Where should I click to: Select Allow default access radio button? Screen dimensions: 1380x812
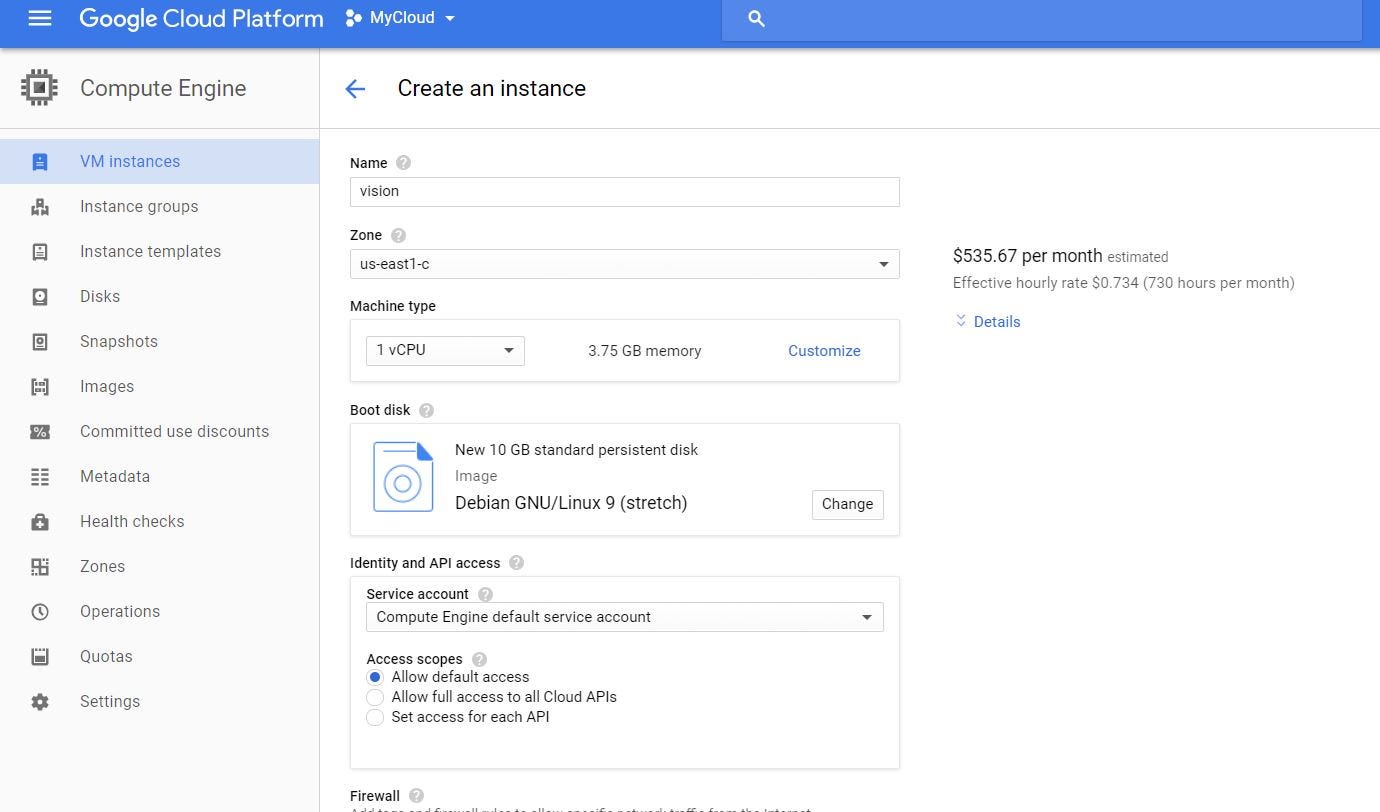tap(375, 677)
